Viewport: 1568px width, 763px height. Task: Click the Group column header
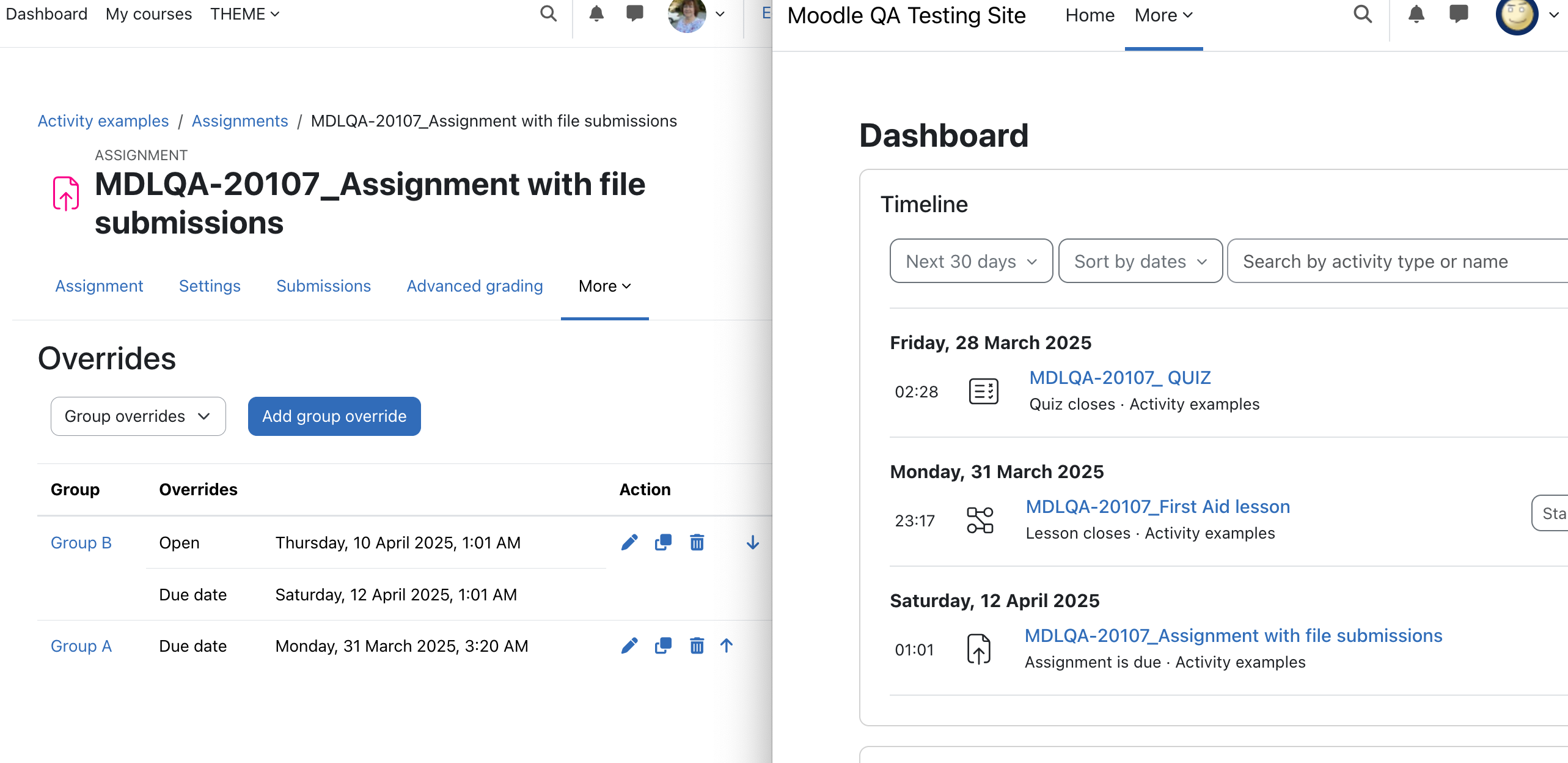click(75, 490)
